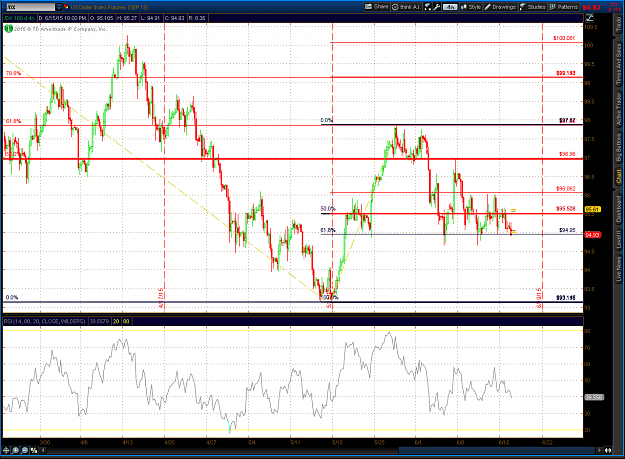Image resolution: width=625 pixels, height=459 pixels.
Task: Click the colored symbol link icon
Action: click(66, 7)
